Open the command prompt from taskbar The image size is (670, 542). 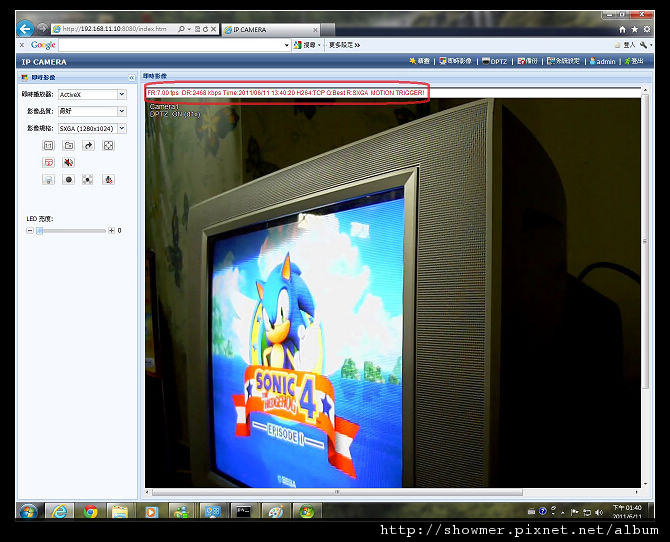pos(244,511)
